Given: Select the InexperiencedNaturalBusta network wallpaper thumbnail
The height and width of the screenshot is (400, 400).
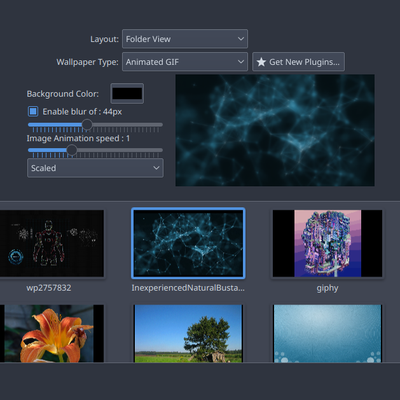Looking at the screenshot, I should (188, 243).
